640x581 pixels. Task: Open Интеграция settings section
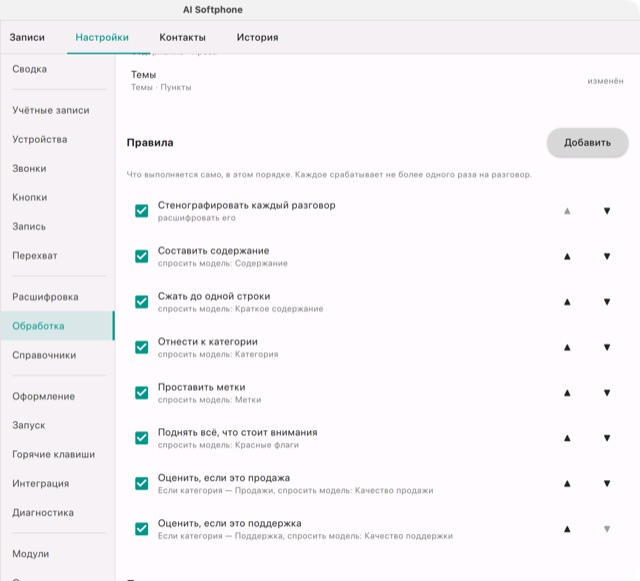[57, 483]
